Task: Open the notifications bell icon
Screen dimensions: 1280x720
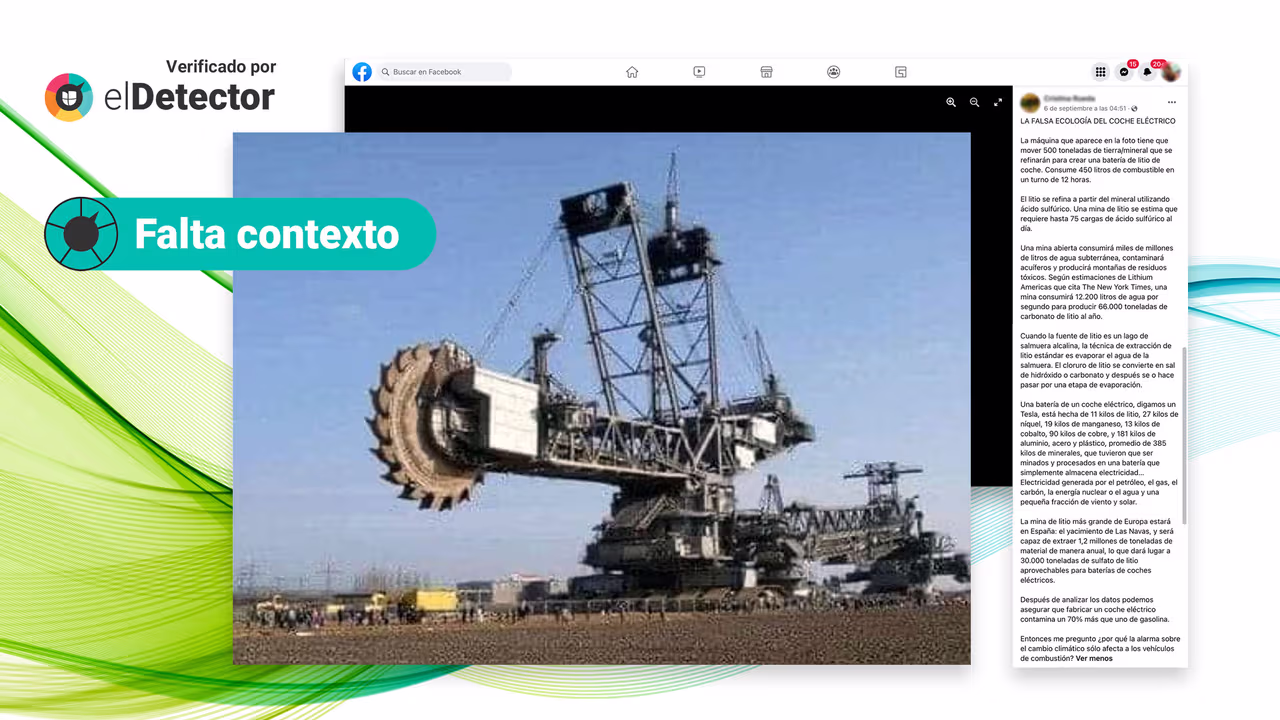Action: tap(1148, 72)
